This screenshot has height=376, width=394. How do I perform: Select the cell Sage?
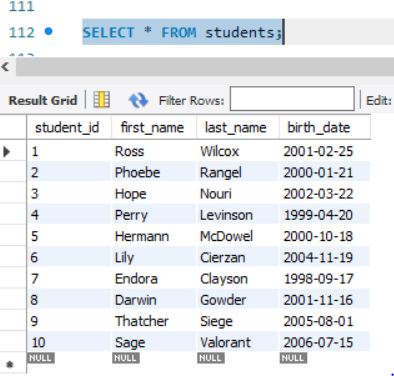click(154, 342)
